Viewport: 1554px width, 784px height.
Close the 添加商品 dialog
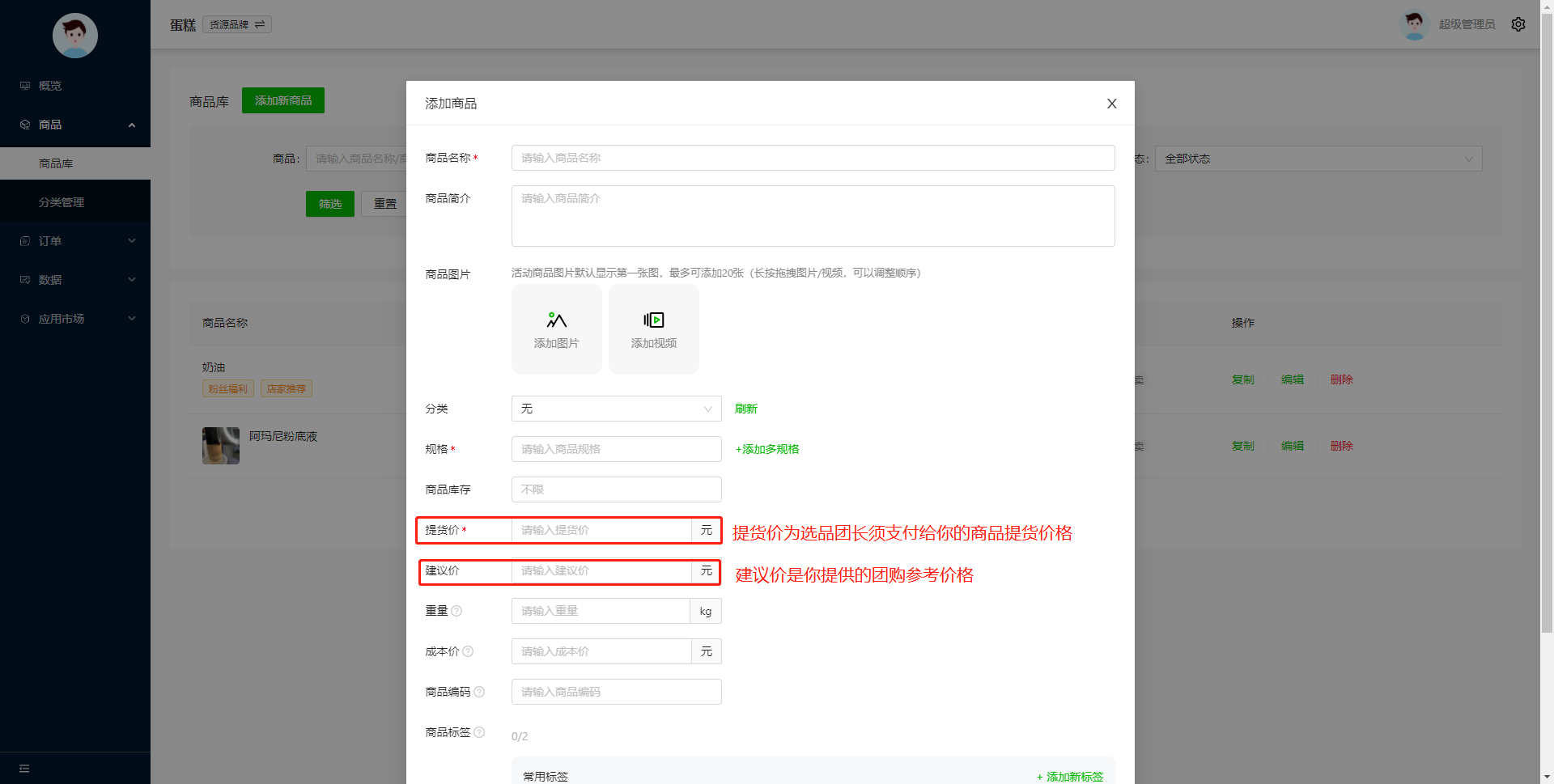tap(1112, 104)
